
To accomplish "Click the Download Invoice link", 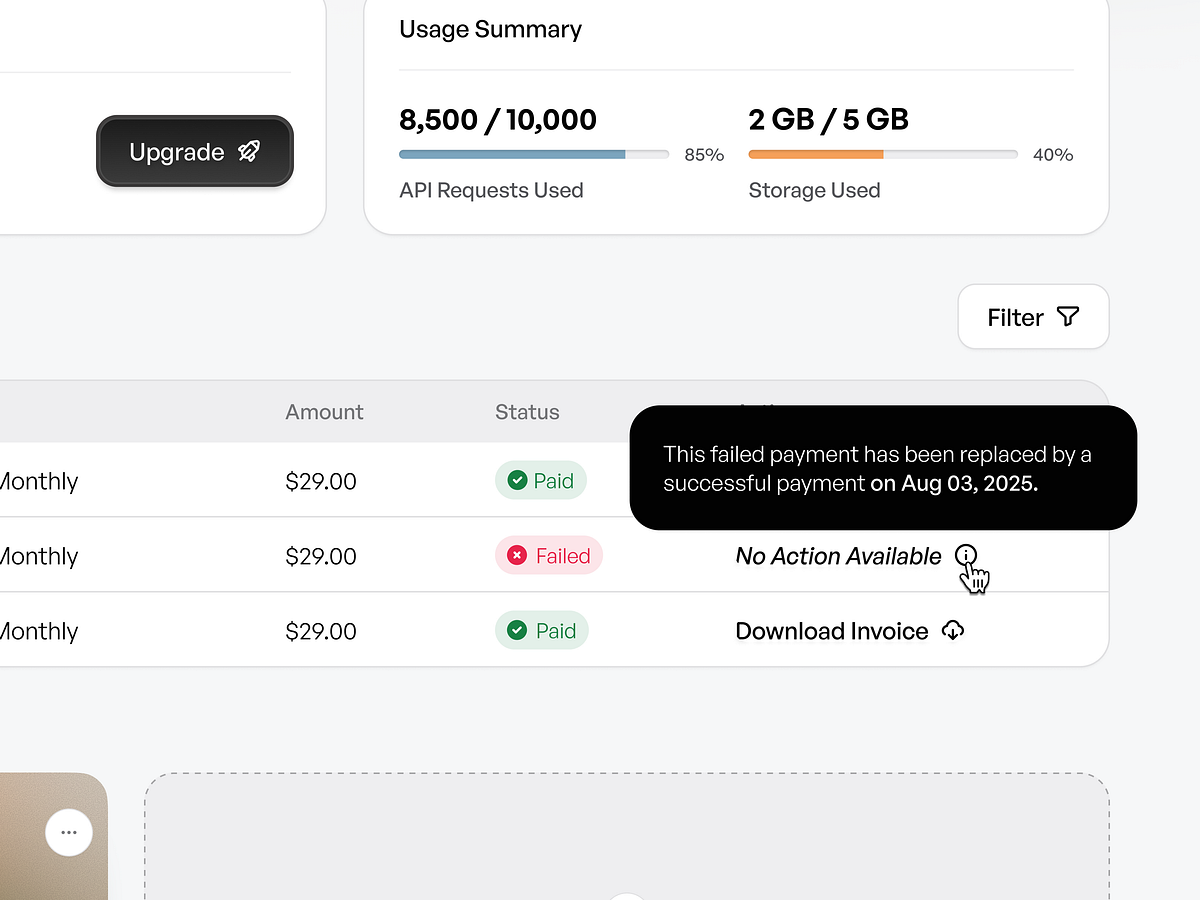I will (831, 631).
